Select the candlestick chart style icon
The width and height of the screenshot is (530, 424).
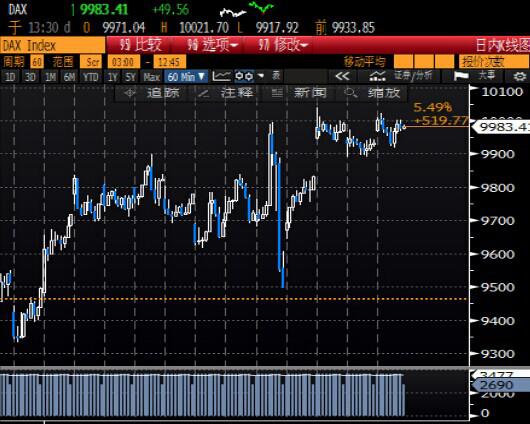[x=244, y=76]
